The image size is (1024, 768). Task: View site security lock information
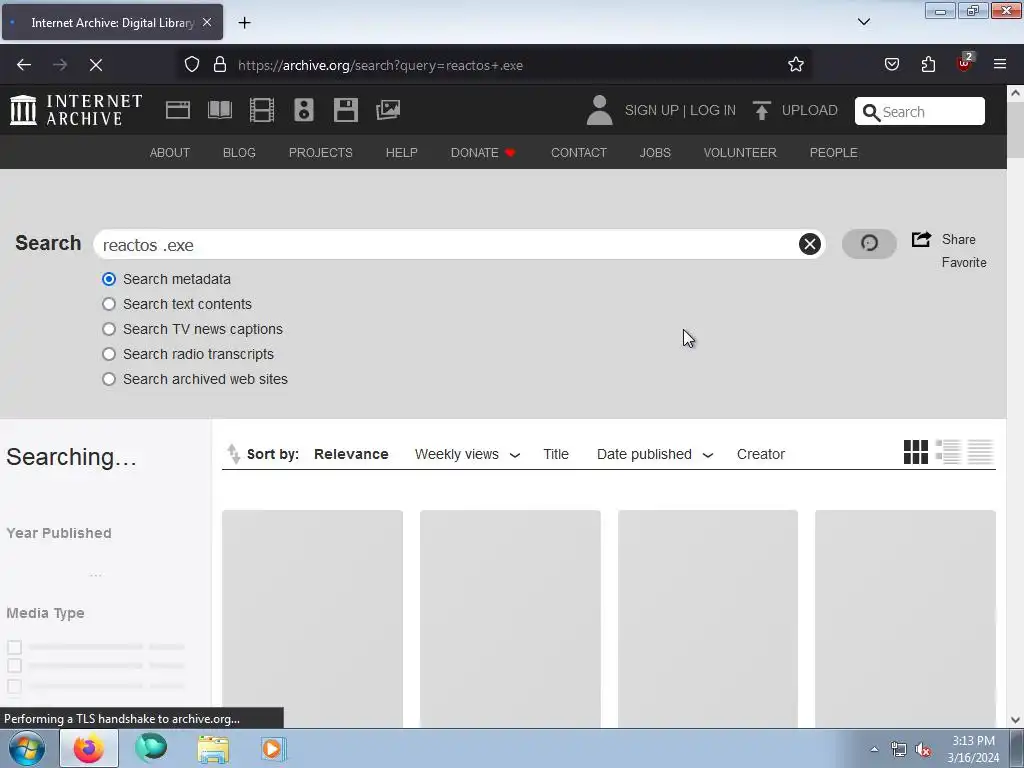220,65
